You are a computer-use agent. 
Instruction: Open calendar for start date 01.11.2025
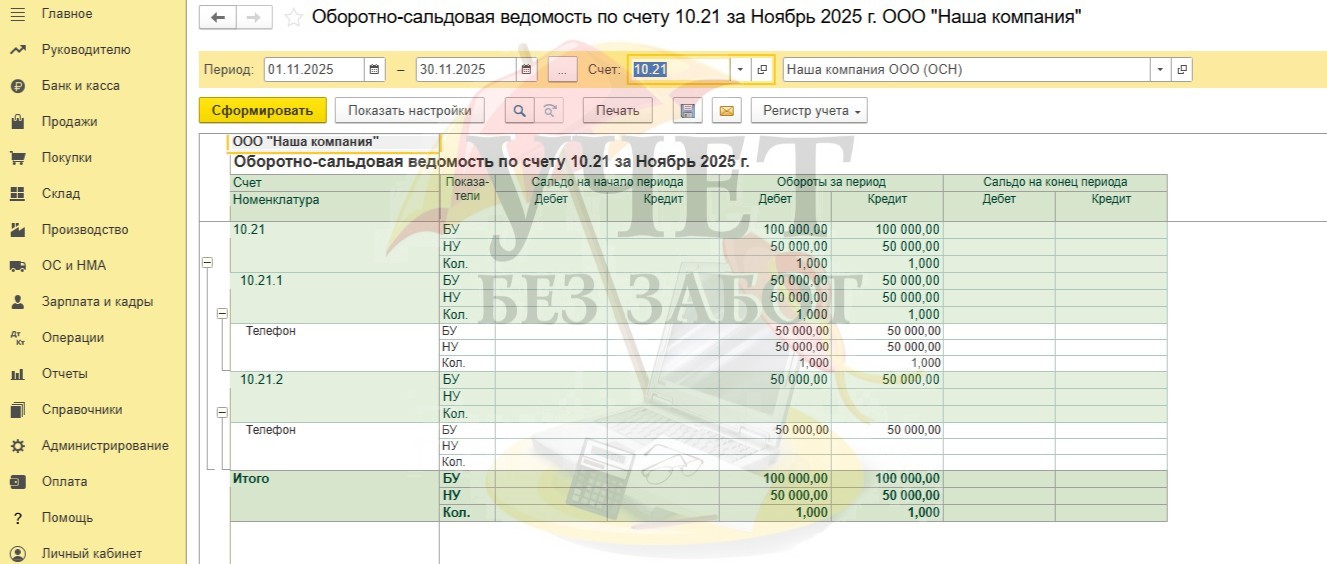[x=375, y=70]
